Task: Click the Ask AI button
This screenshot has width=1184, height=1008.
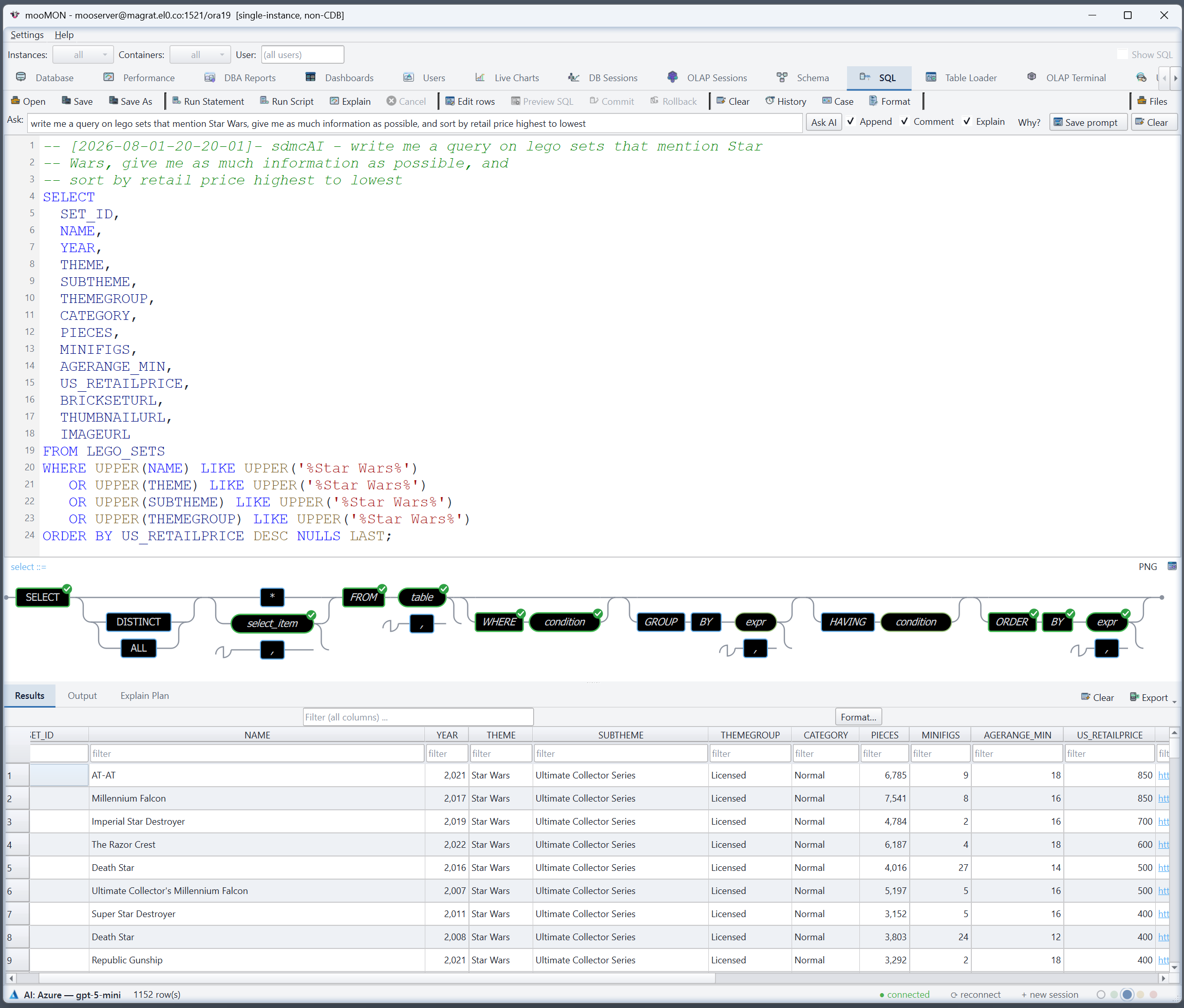Action: click(823, 122)
